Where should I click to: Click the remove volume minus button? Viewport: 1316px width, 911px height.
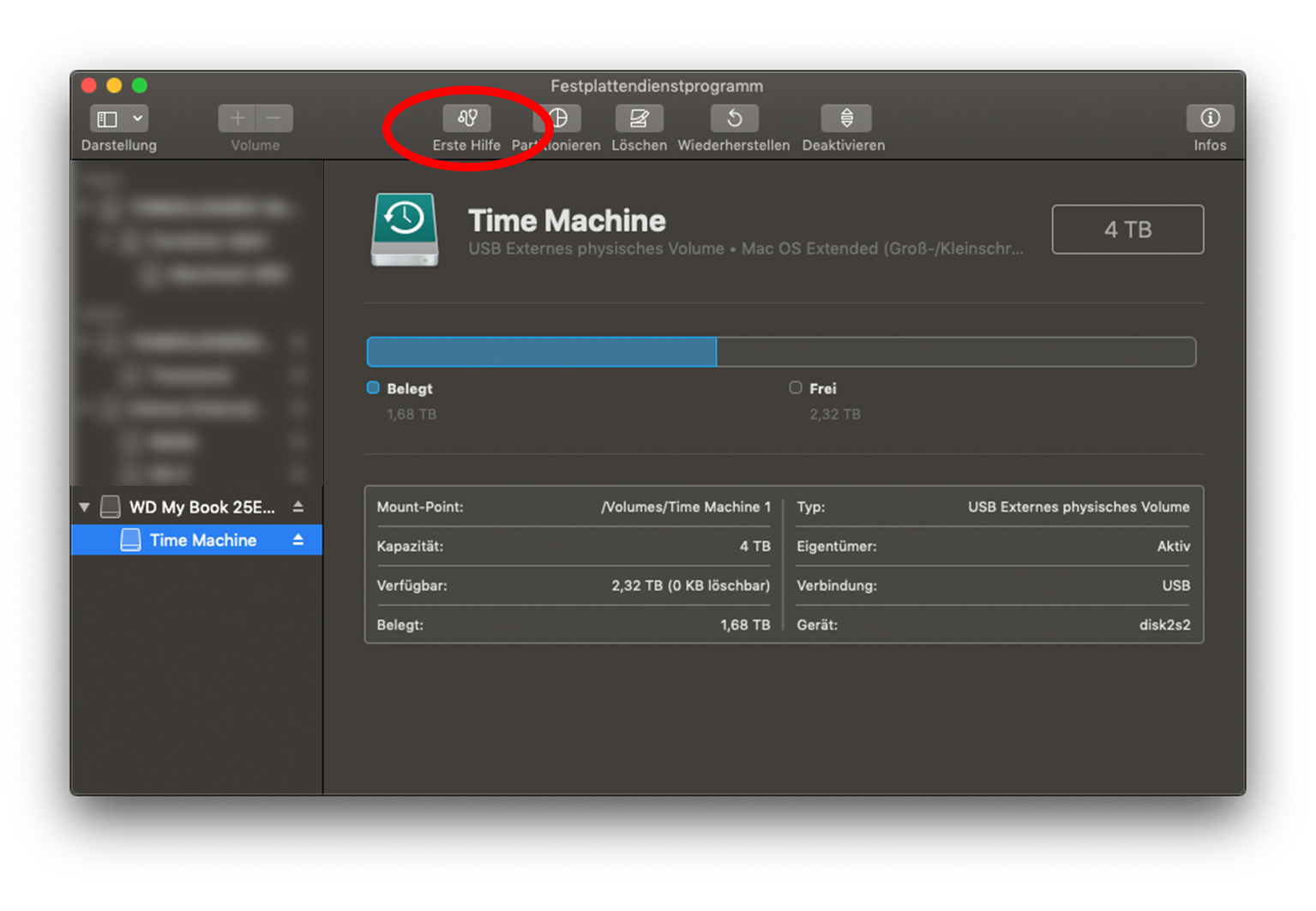(274, 118)
